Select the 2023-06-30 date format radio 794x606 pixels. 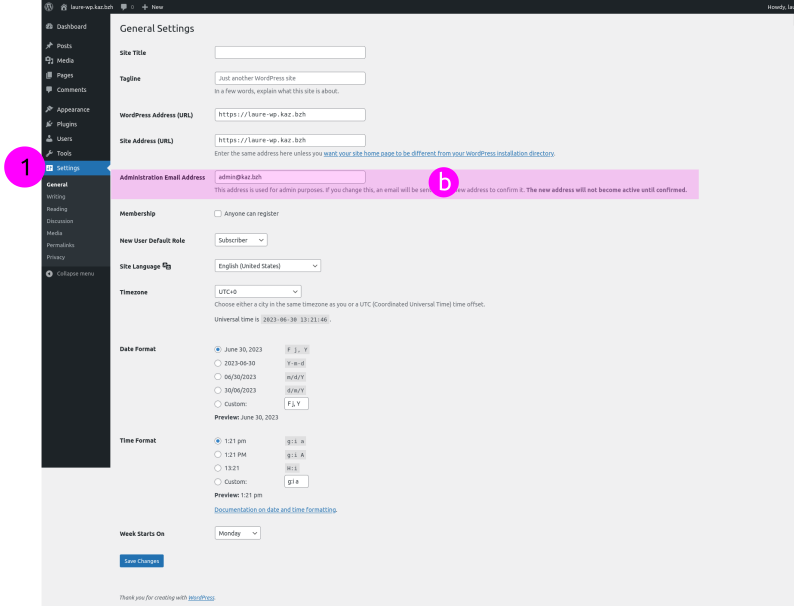tap(218, 363)
